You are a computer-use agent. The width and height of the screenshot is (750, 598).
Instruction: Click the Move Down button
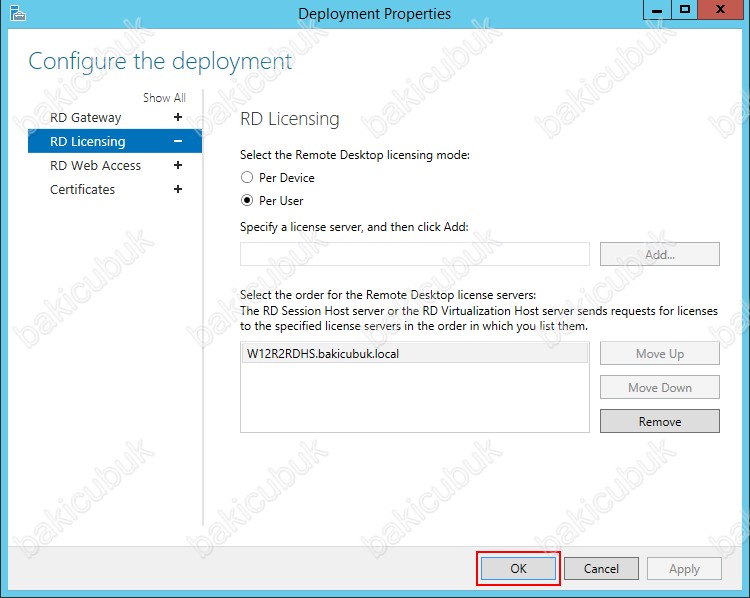click(660, 388)
